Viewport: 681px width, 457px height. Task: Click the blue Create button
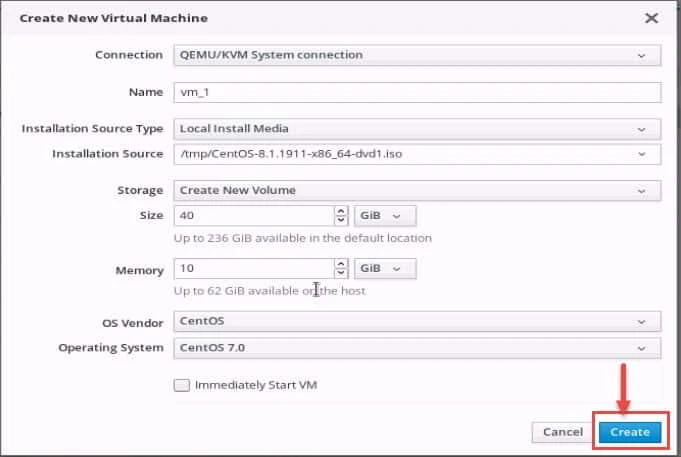click(630, 432)
